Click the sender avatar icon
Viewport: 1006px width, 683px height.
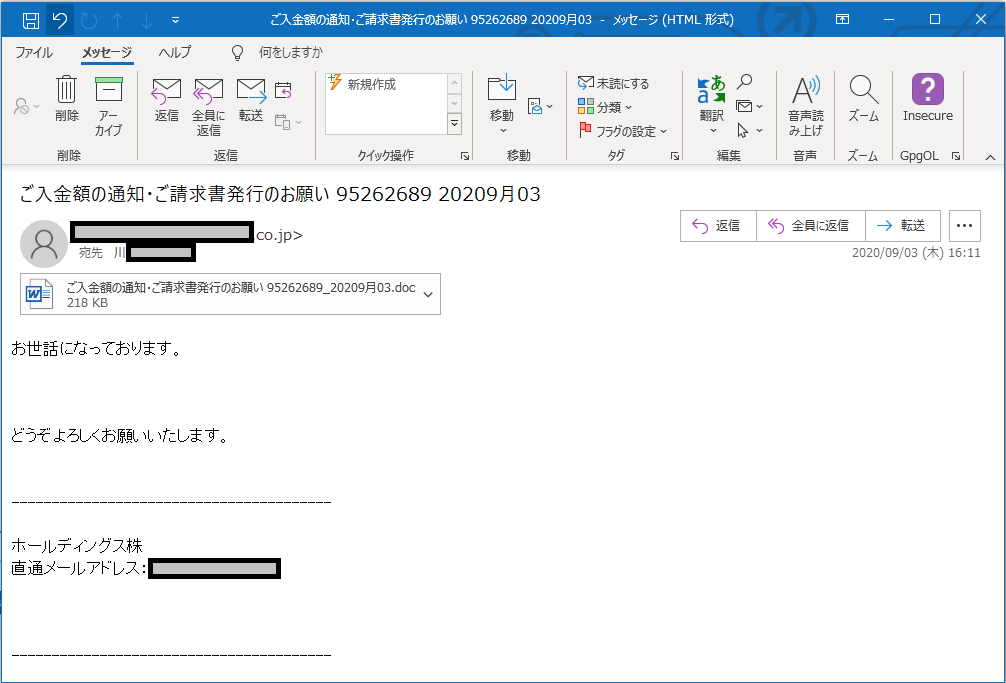pos(44,244)
